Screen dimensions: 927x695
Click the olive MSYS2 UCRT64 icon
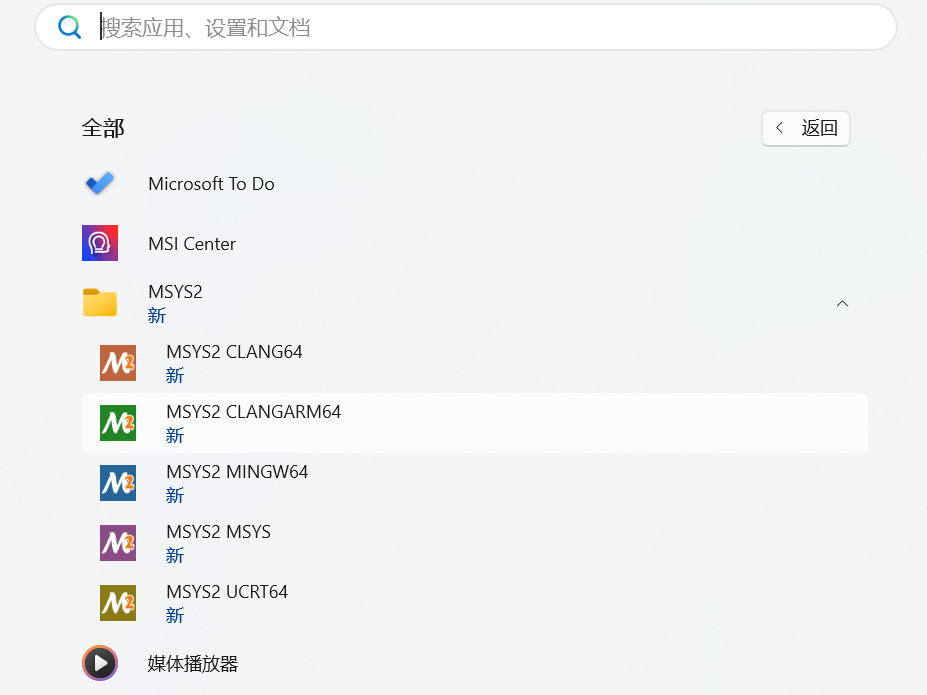point(118,603)
